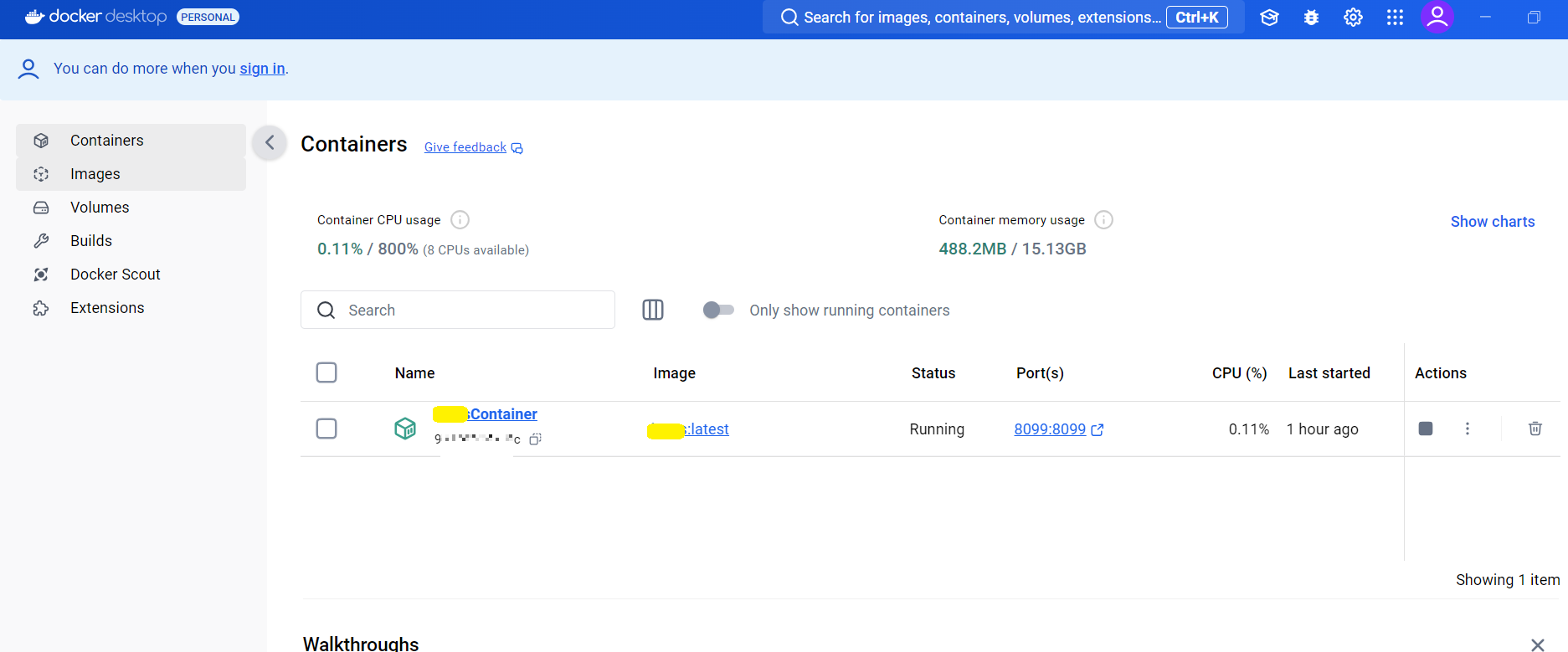Toggle Only show running containers
The width and height of the screenshot is (1568, 652).
(x=718, y=311)
